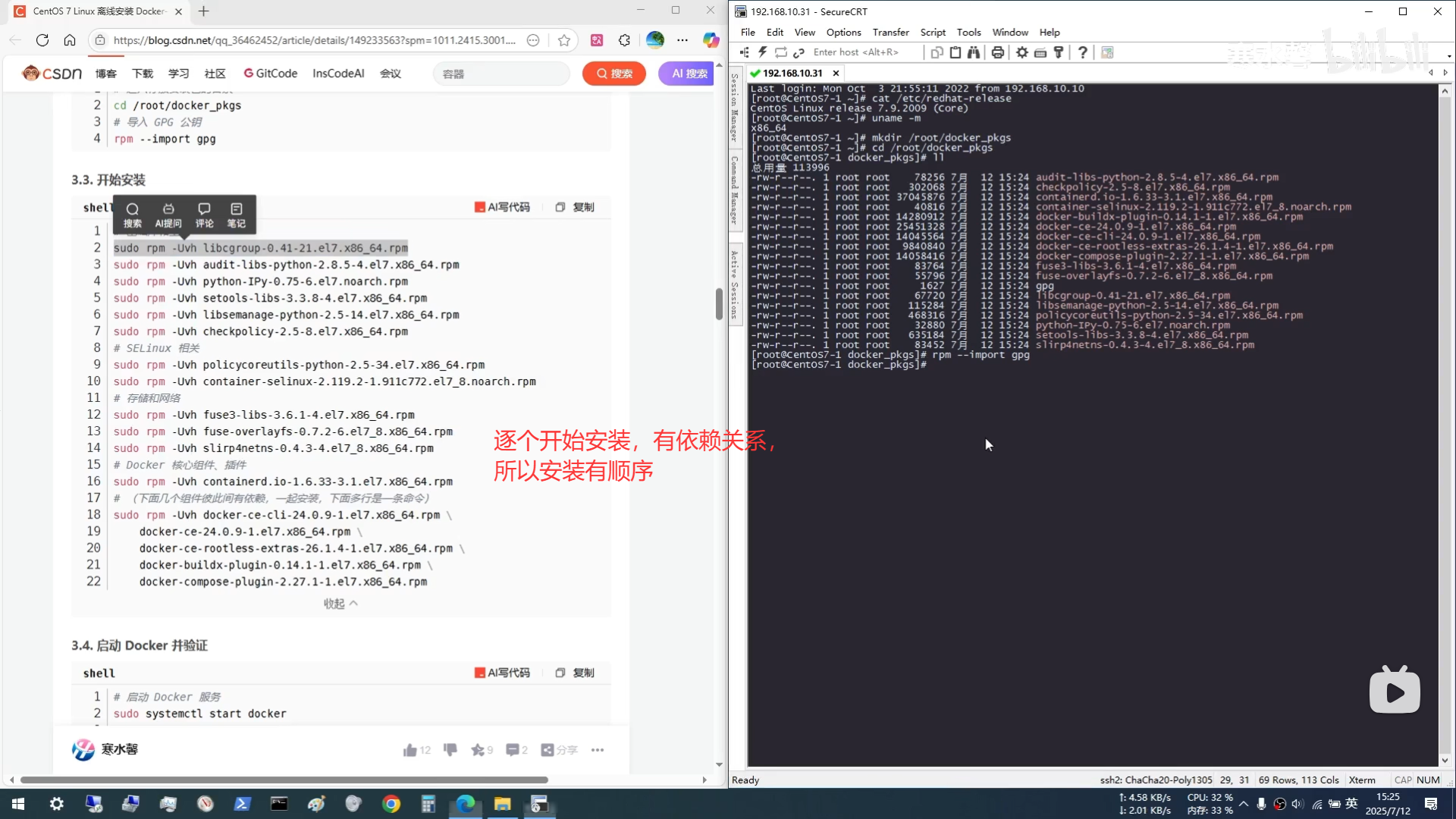
Task: Click the Paste clipboard toolbar icon
Action: click(955, 52)
